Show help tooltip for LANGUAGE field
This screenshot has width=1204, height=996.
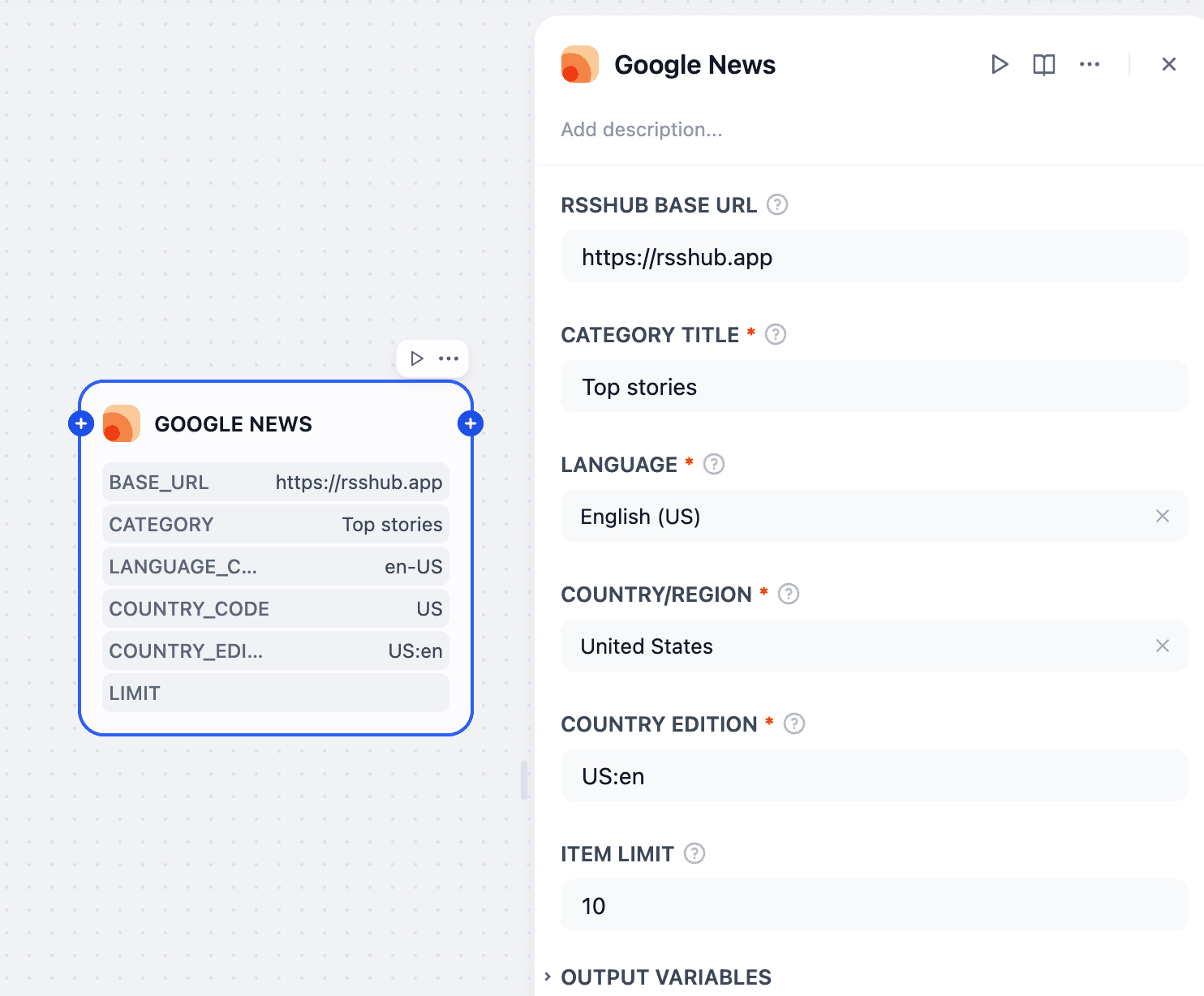click(x=714, y=464)
